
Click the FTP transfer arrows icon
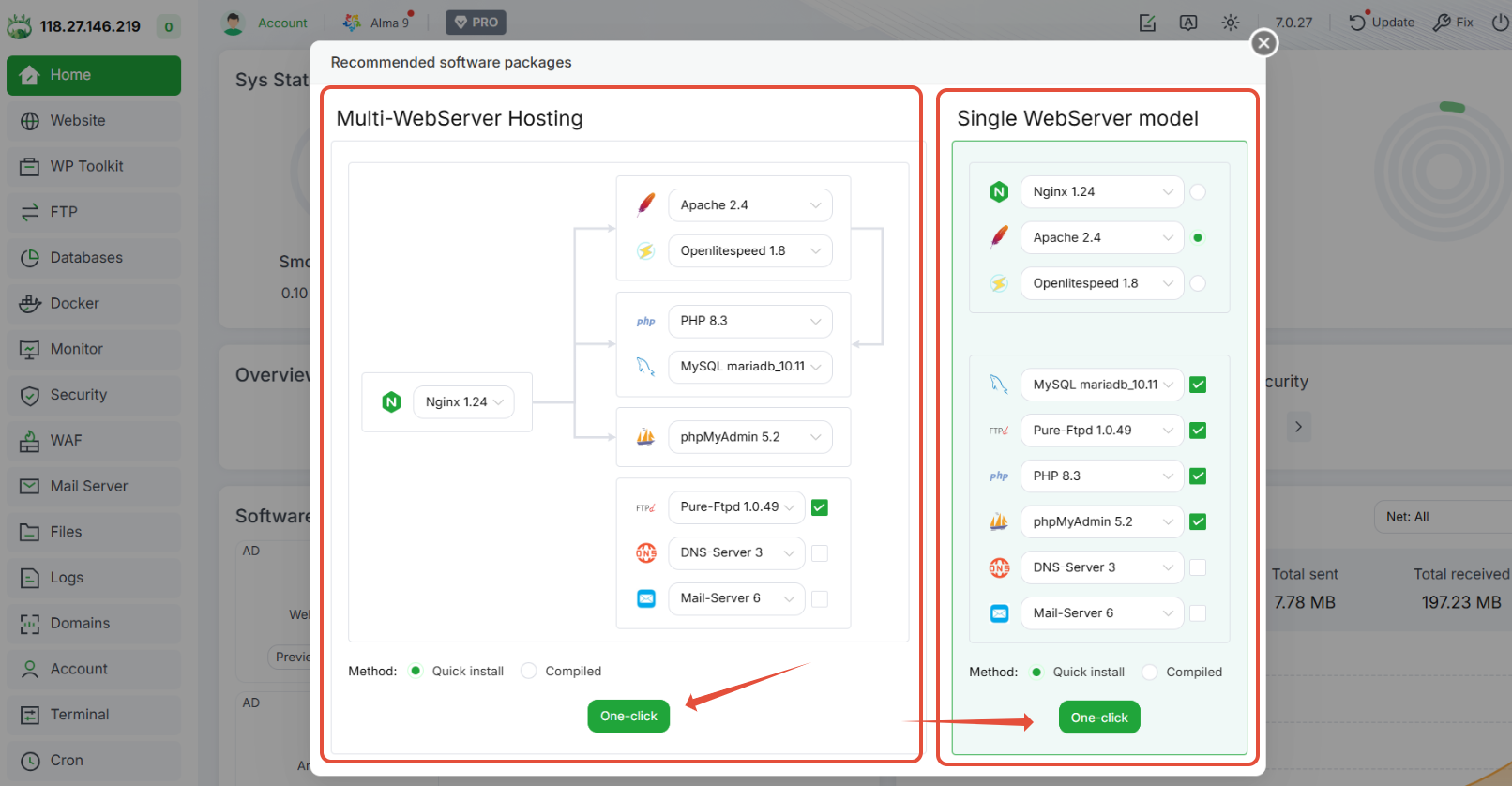pyautogui.click(x=30, y=212)
